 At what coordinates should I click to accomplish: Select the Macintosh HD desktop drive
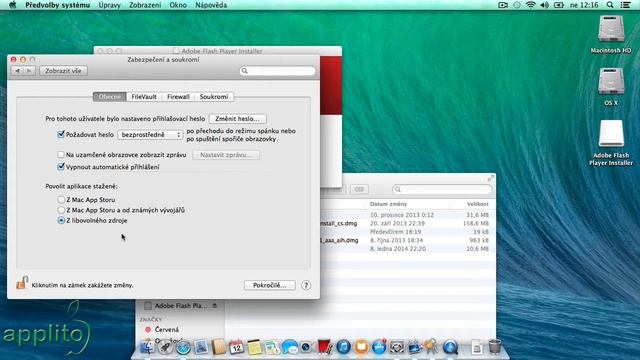pos(611,34)
